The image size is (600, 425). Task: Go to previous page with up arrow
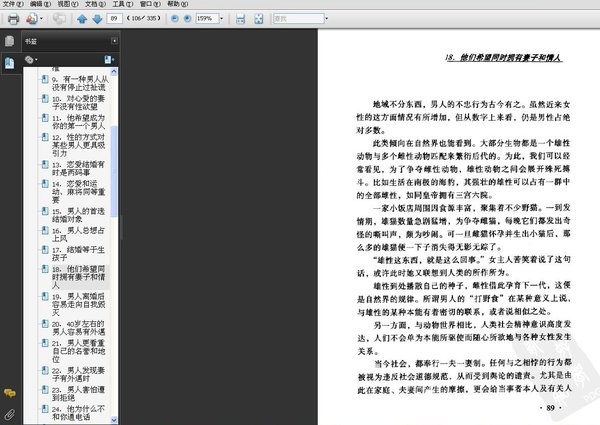[82, 19]
